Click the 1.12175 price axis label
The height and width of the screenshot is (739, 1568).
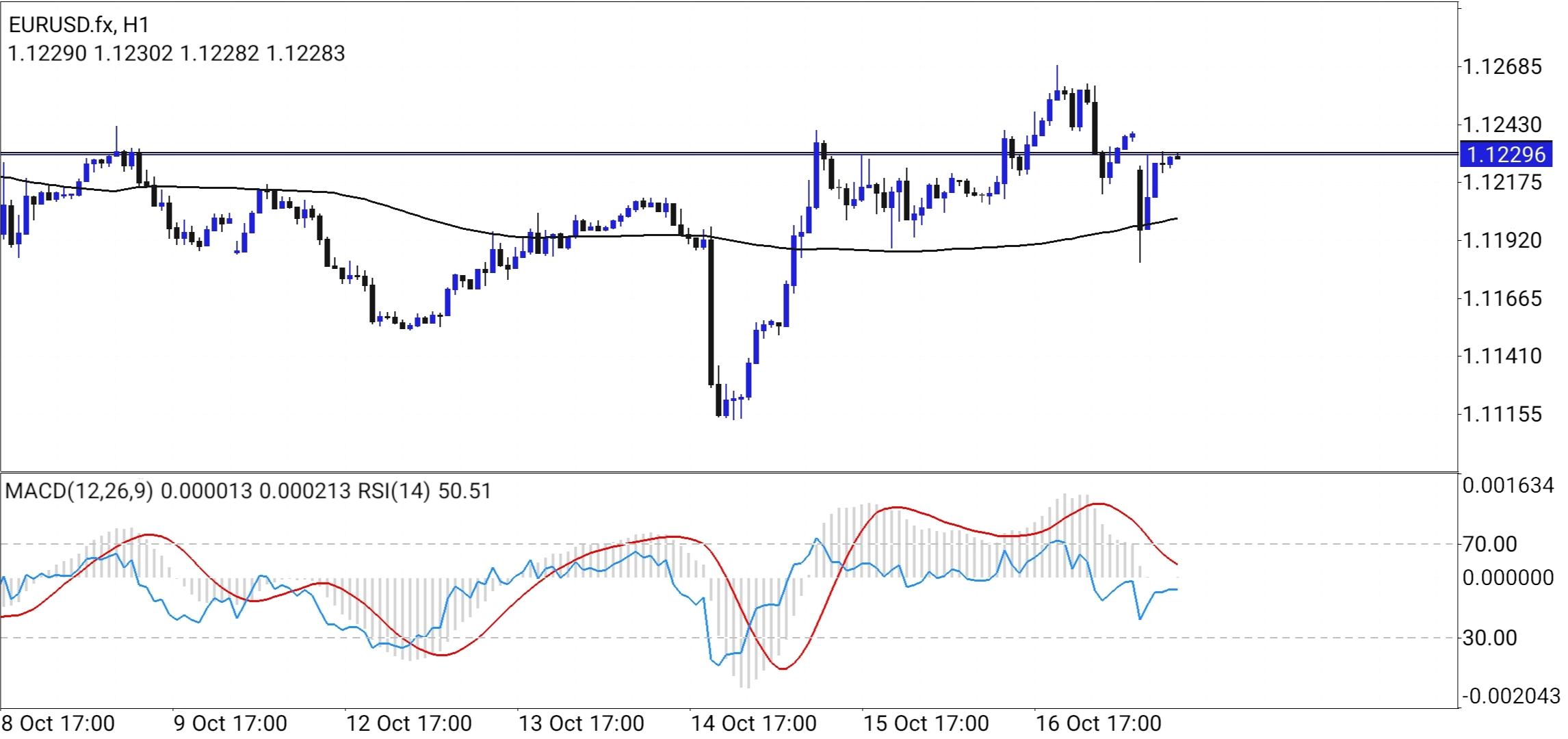coord(1502,183)
